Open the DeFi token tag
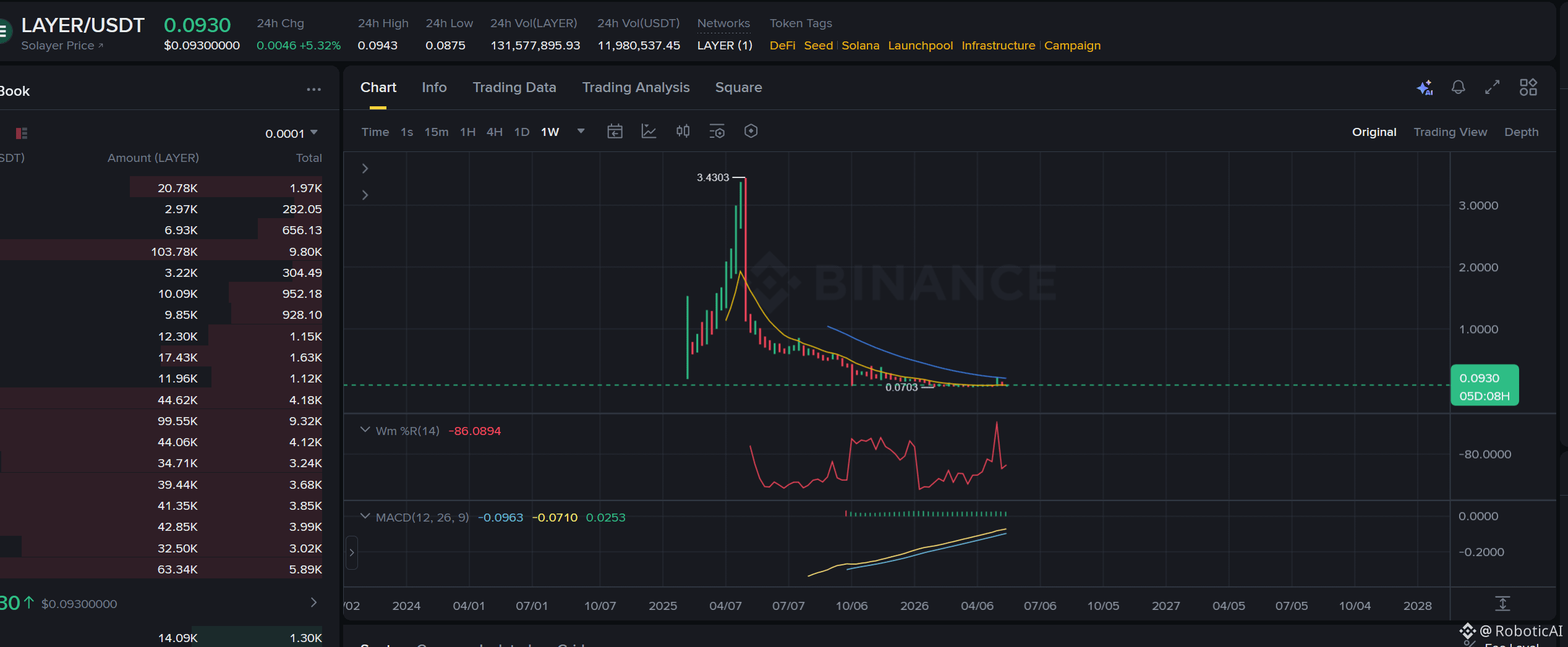The width and height of the screenshot is (1568, 647). coord(782,46)
